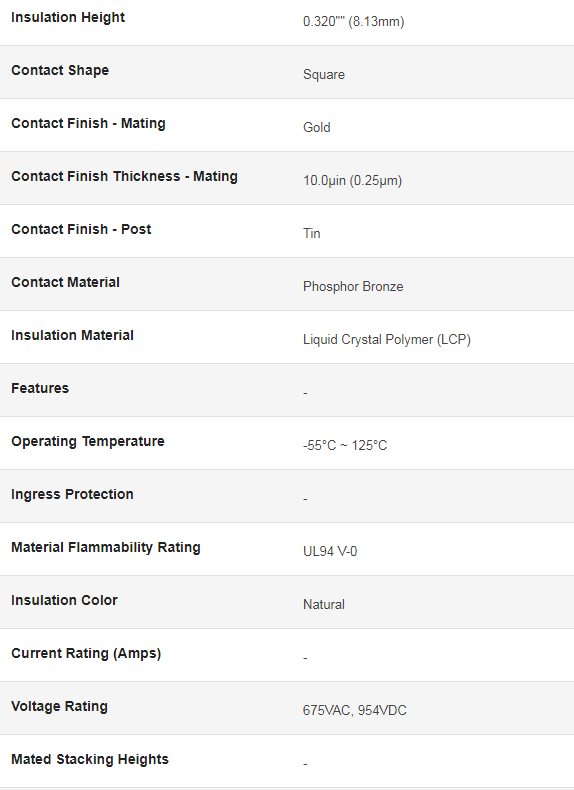Select the Mated Stacking Heights label
Image resolution: width=574 pixels, height=790 pixels.
coord(90,759)
